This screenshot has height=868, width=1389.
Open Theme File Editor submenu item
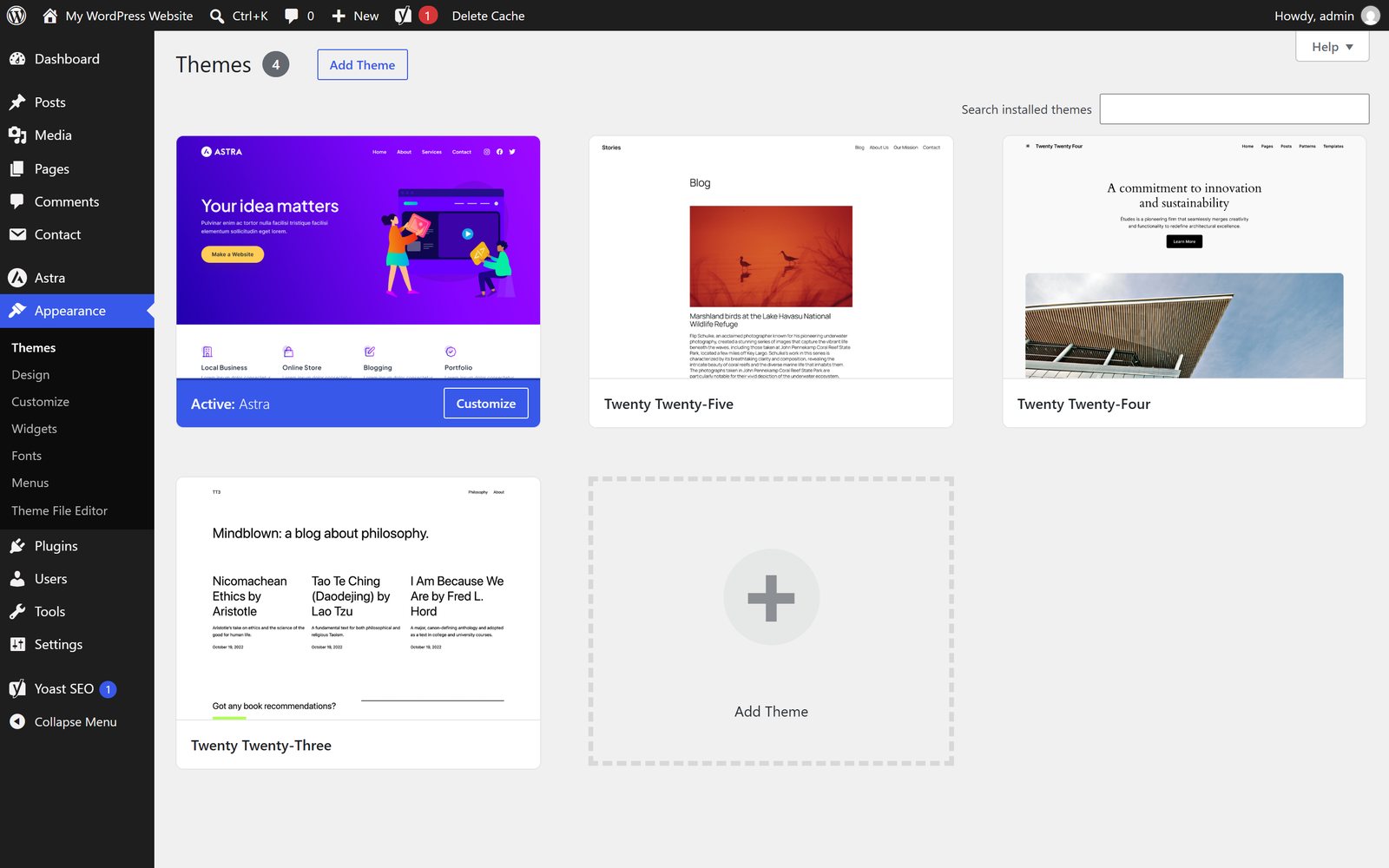pos(59,510)
